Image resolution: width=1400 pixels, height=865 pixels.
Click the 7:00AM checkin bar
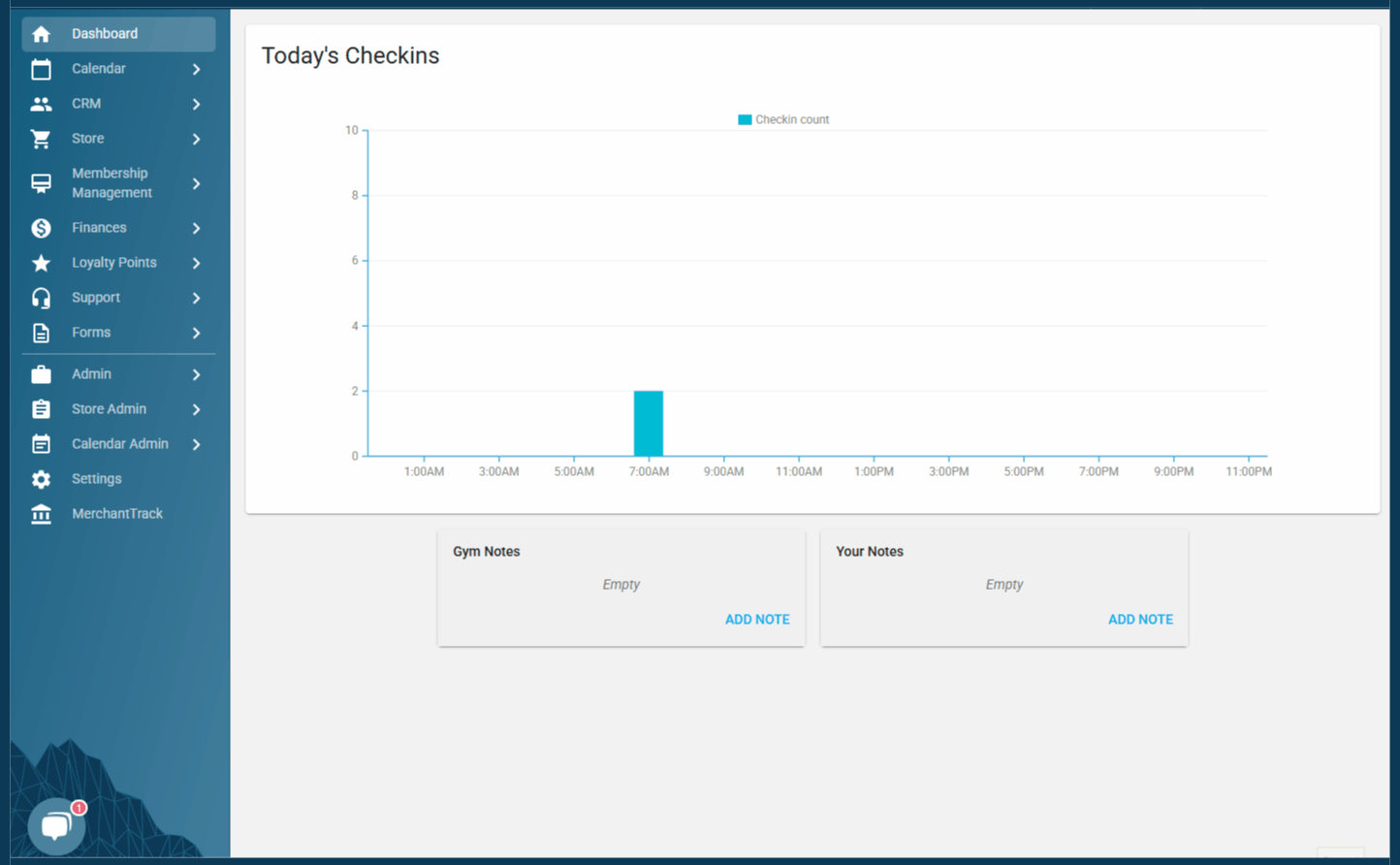(x=649, y=424)
